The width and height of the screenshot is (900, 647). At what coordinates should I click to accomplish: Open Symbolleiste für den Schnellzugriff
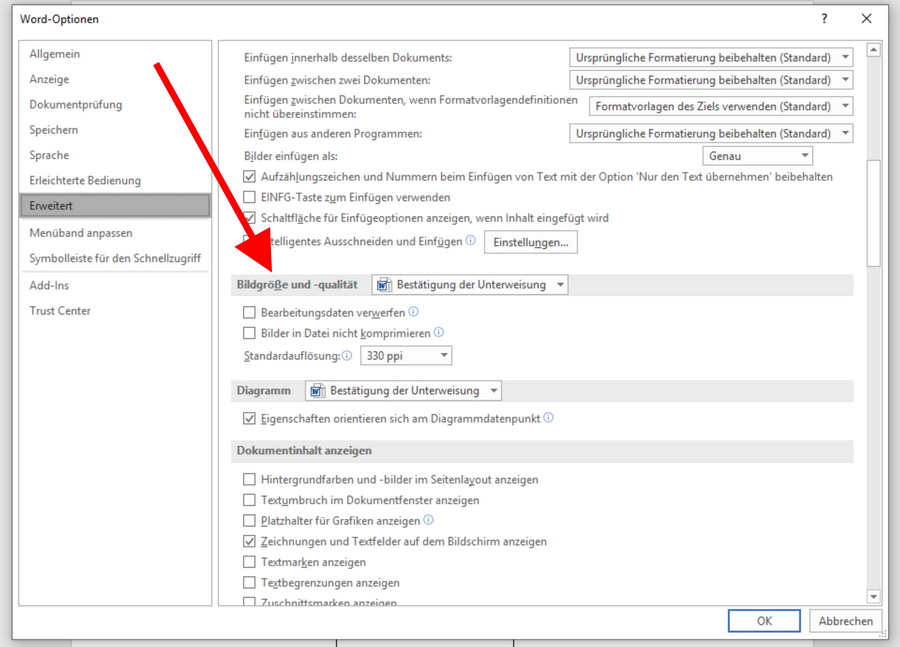(115, 258)
